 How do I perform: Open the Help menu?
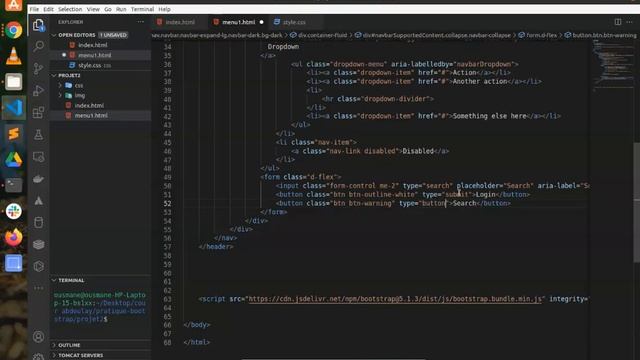(164, 9)
